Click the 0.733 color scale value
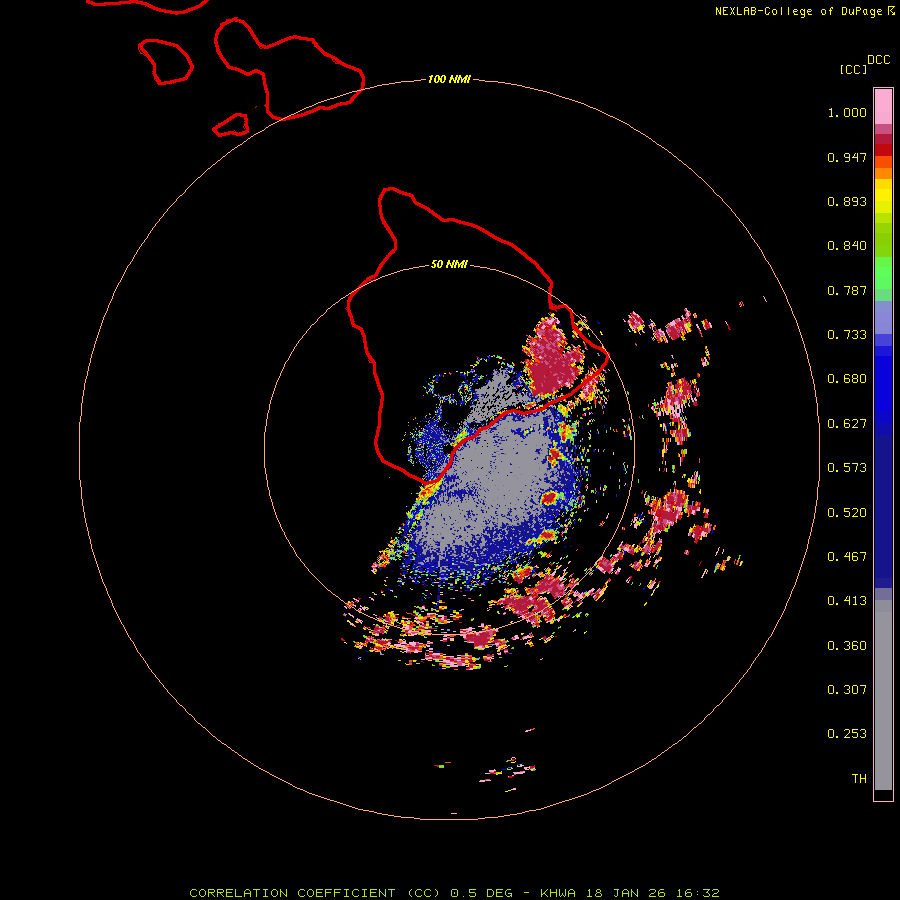 pyautogui.click(x=847, y=335)
